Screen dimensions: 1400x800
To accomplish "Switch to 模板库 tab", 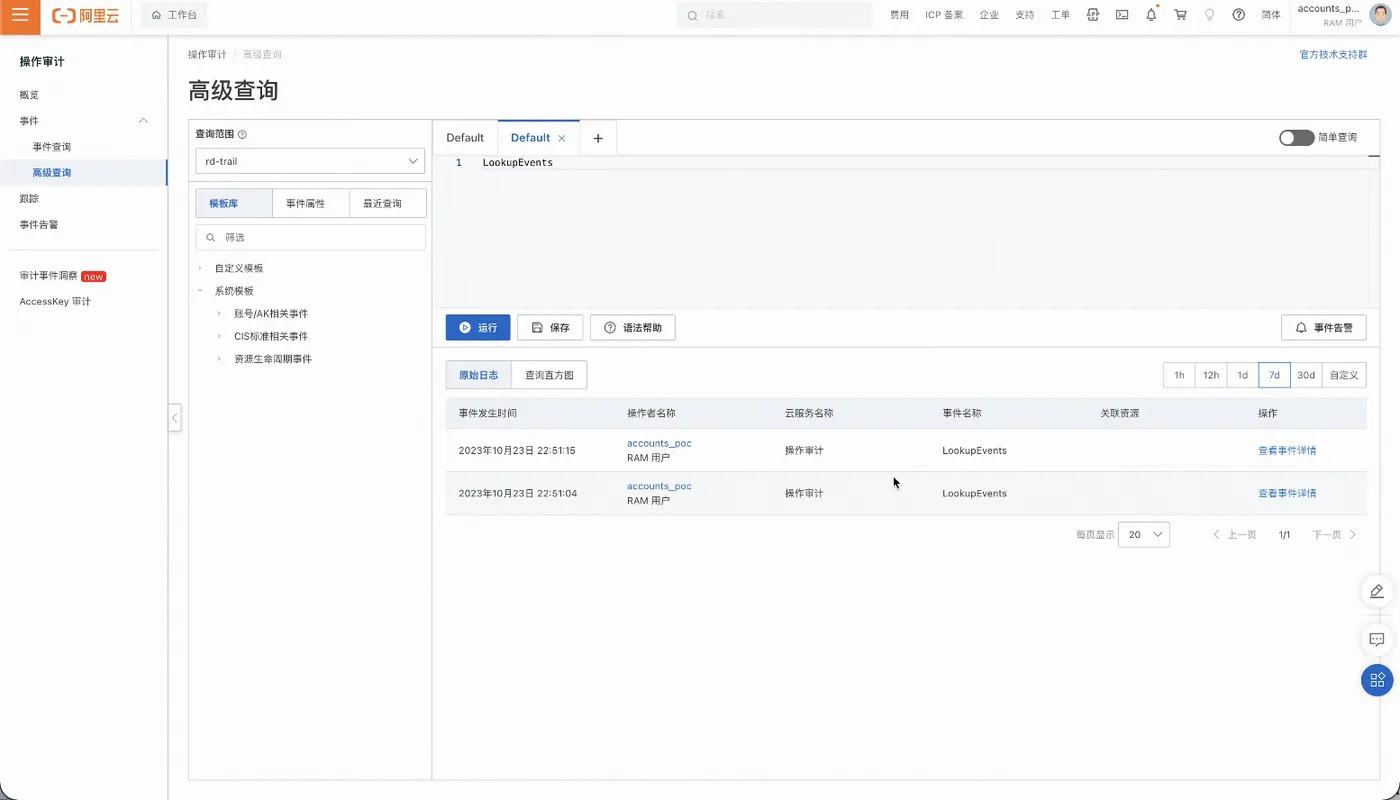I will [x=234, y=203].
